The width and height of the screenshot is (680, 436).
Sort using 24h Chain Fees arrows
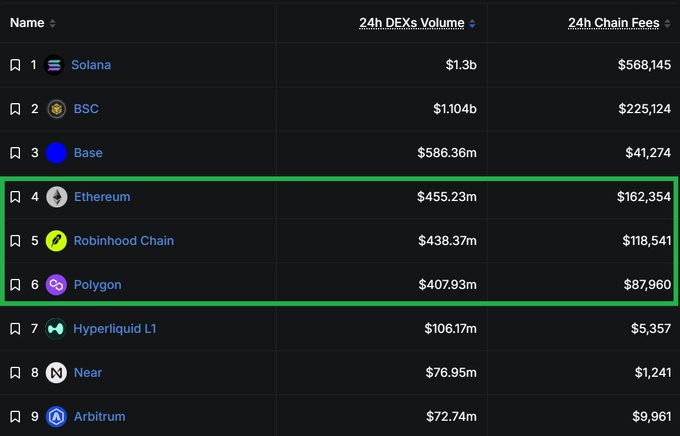[667, 23]
